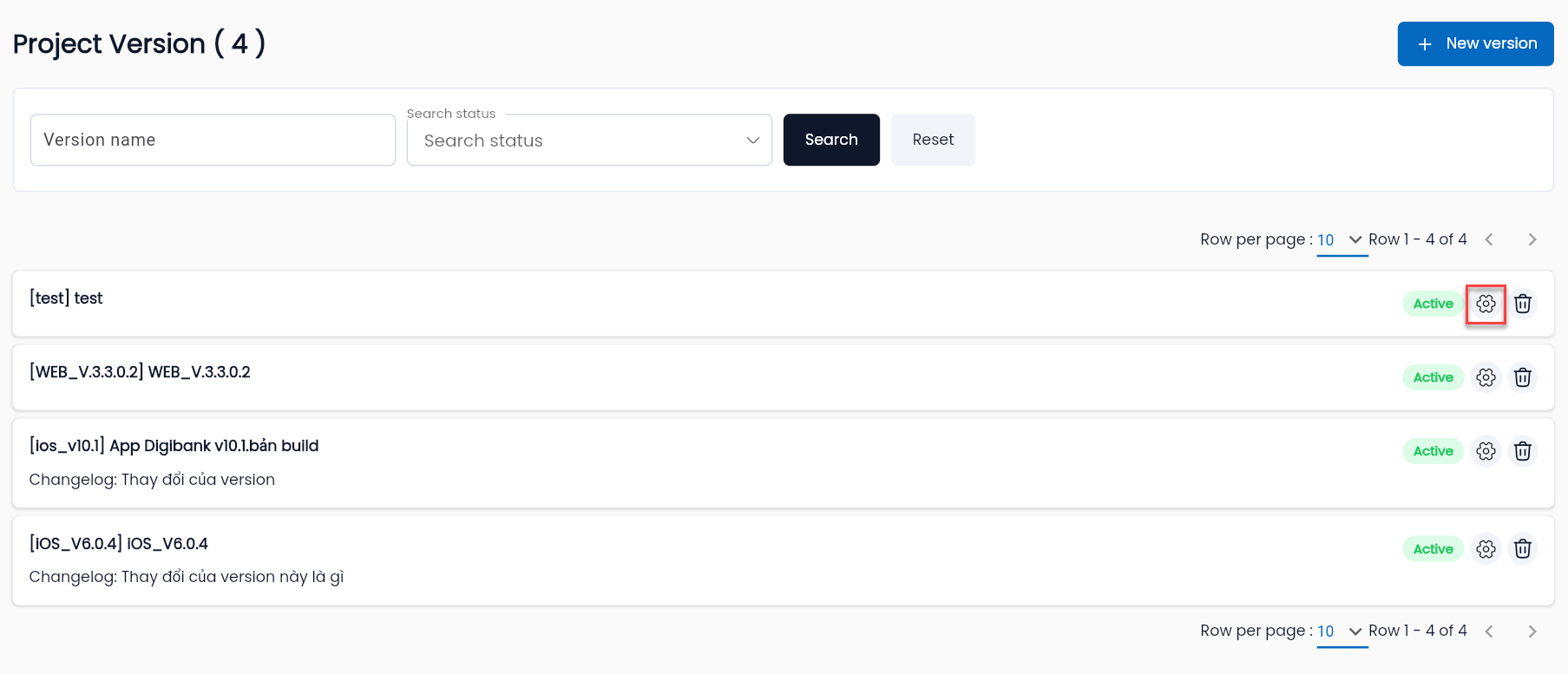
Task: Click Active status badge of WEB_V.3.3.0.2
Action: pyautogui.click(x=1433, y=377)
